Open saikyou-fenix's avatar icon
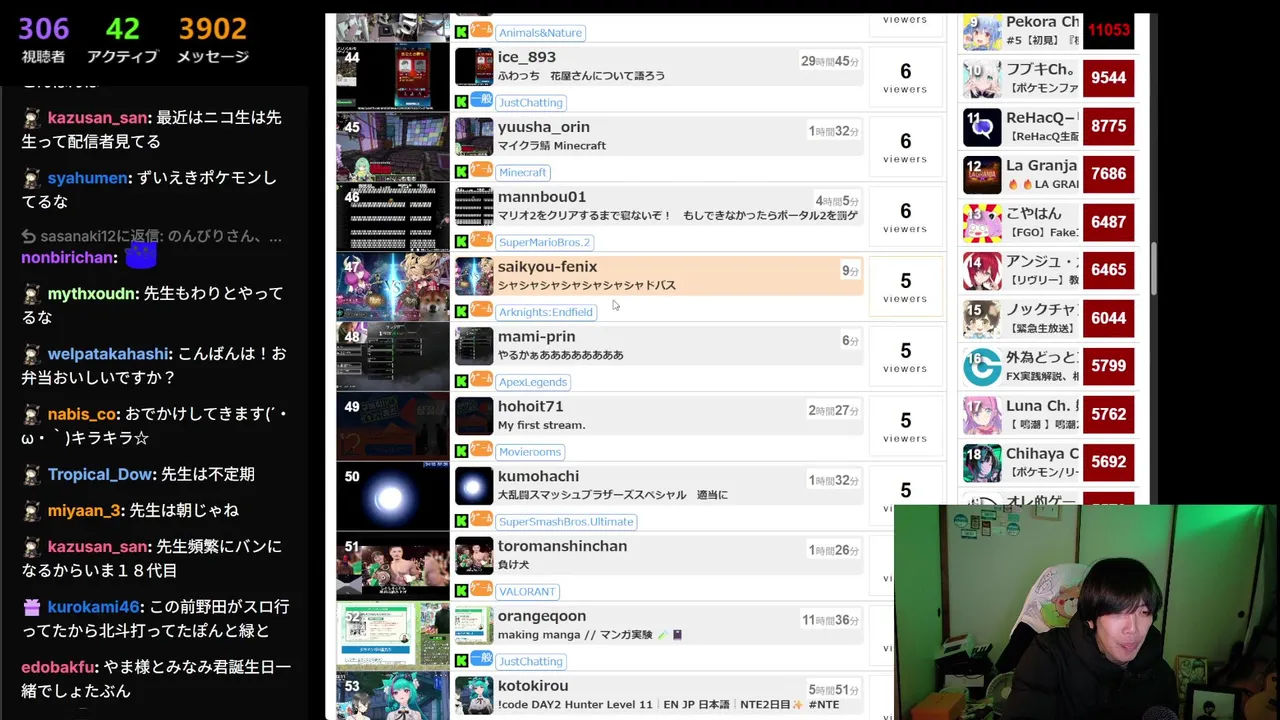 [x=474, y=276]
